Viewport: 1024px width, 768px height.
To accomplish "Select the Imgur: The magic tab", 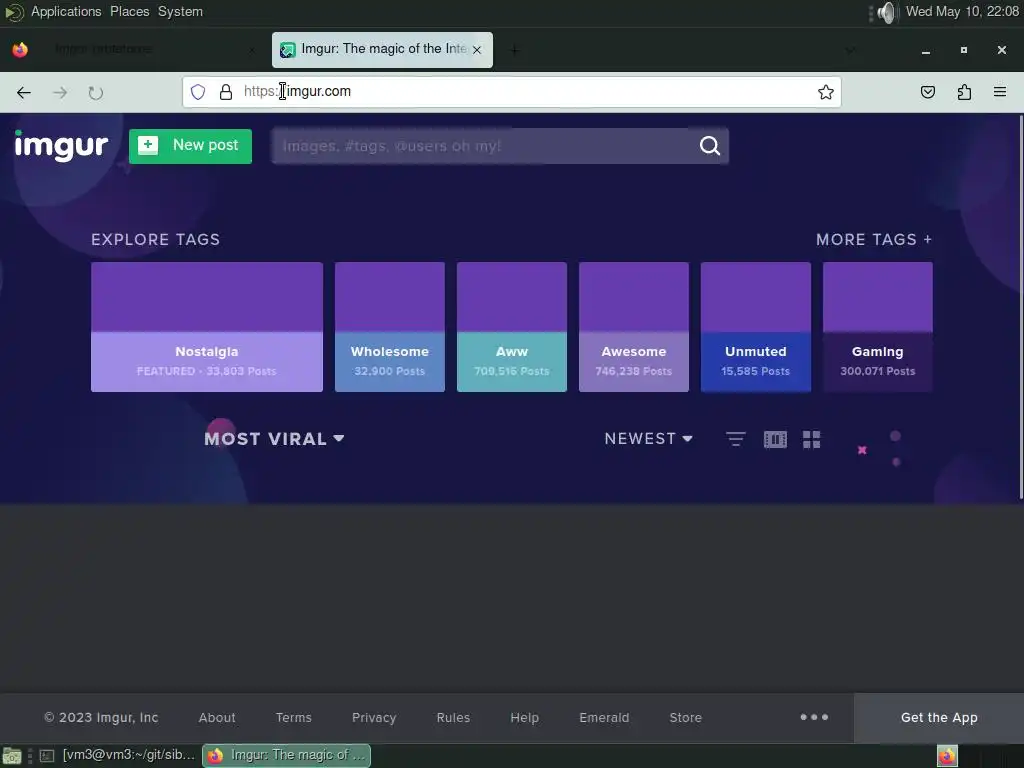I will [382, 50].
